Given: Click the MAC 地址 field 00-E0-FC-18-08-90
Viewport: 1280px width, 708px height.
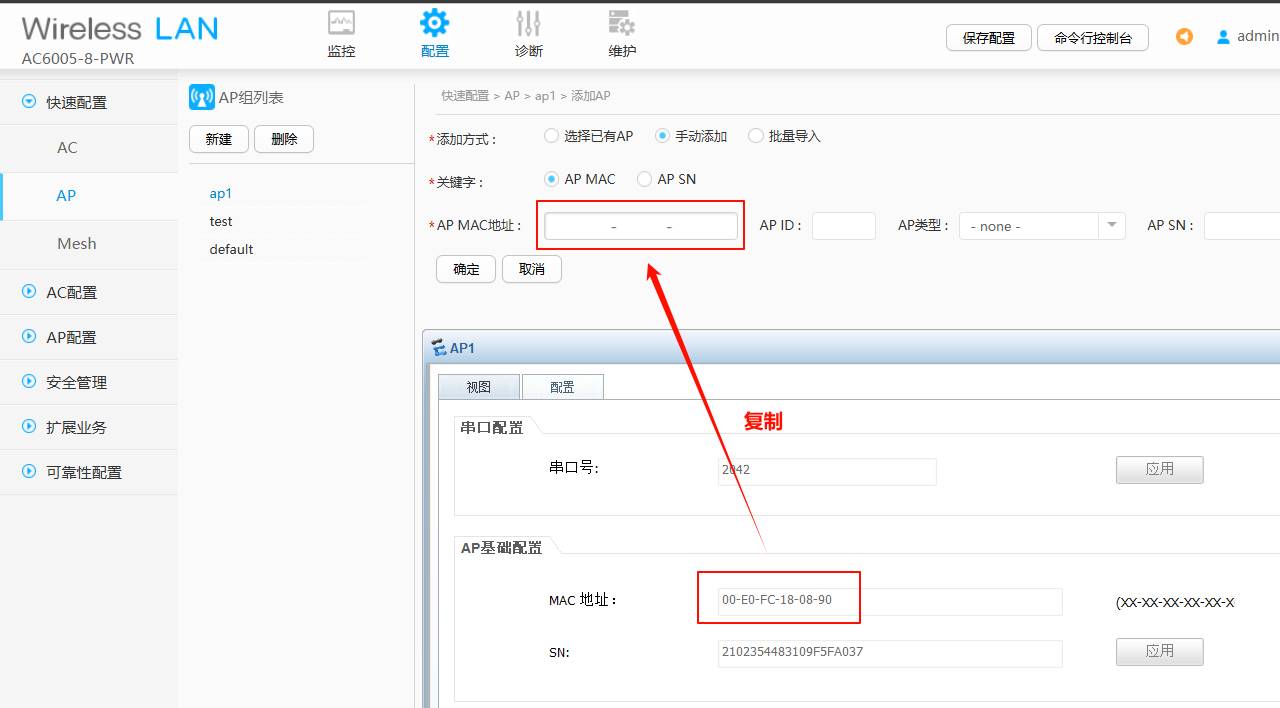Looking at the screenshot, I should [890, 601].
